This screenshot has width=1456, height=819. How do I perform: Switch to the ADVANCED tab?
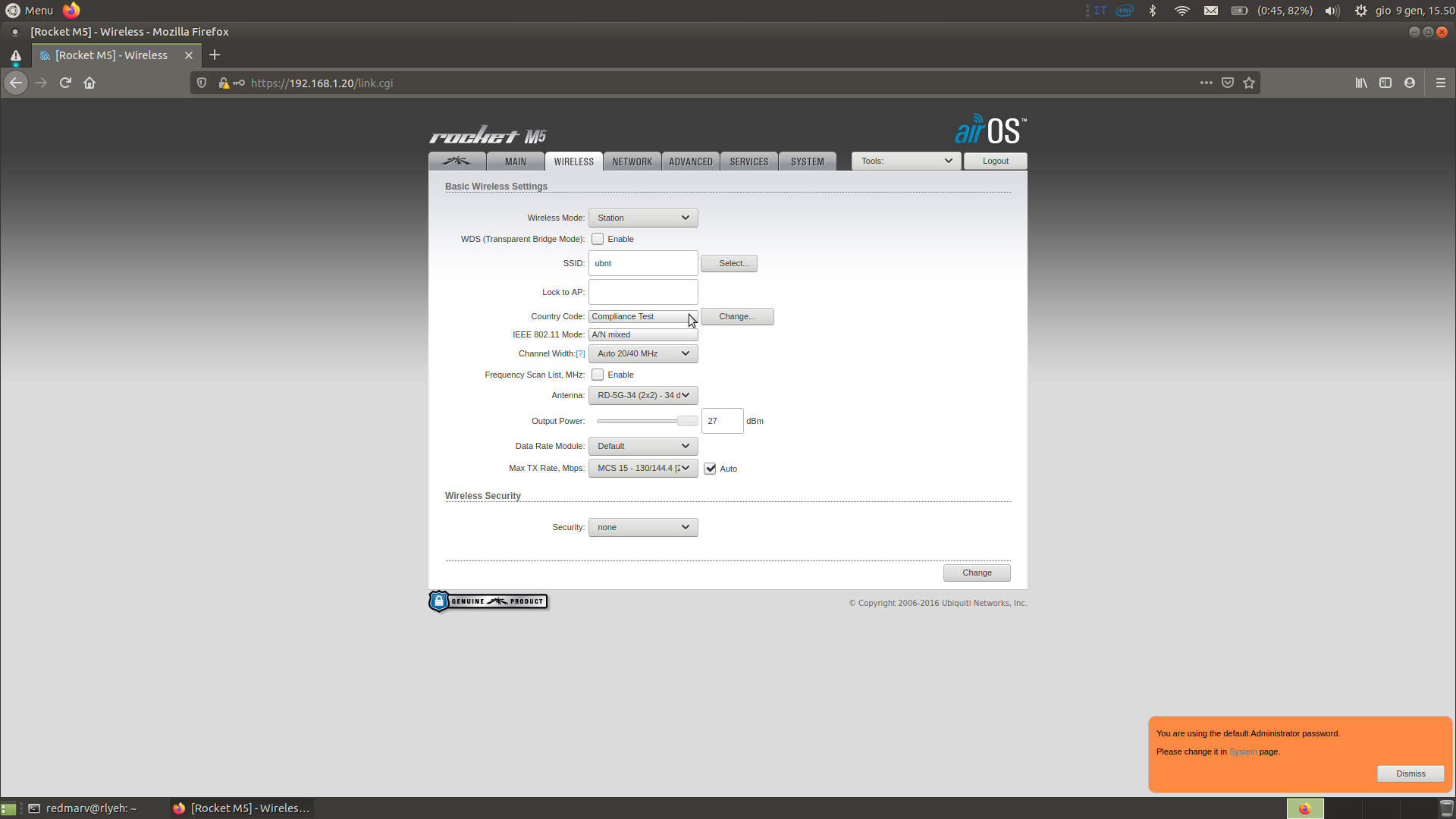point(691,162)
